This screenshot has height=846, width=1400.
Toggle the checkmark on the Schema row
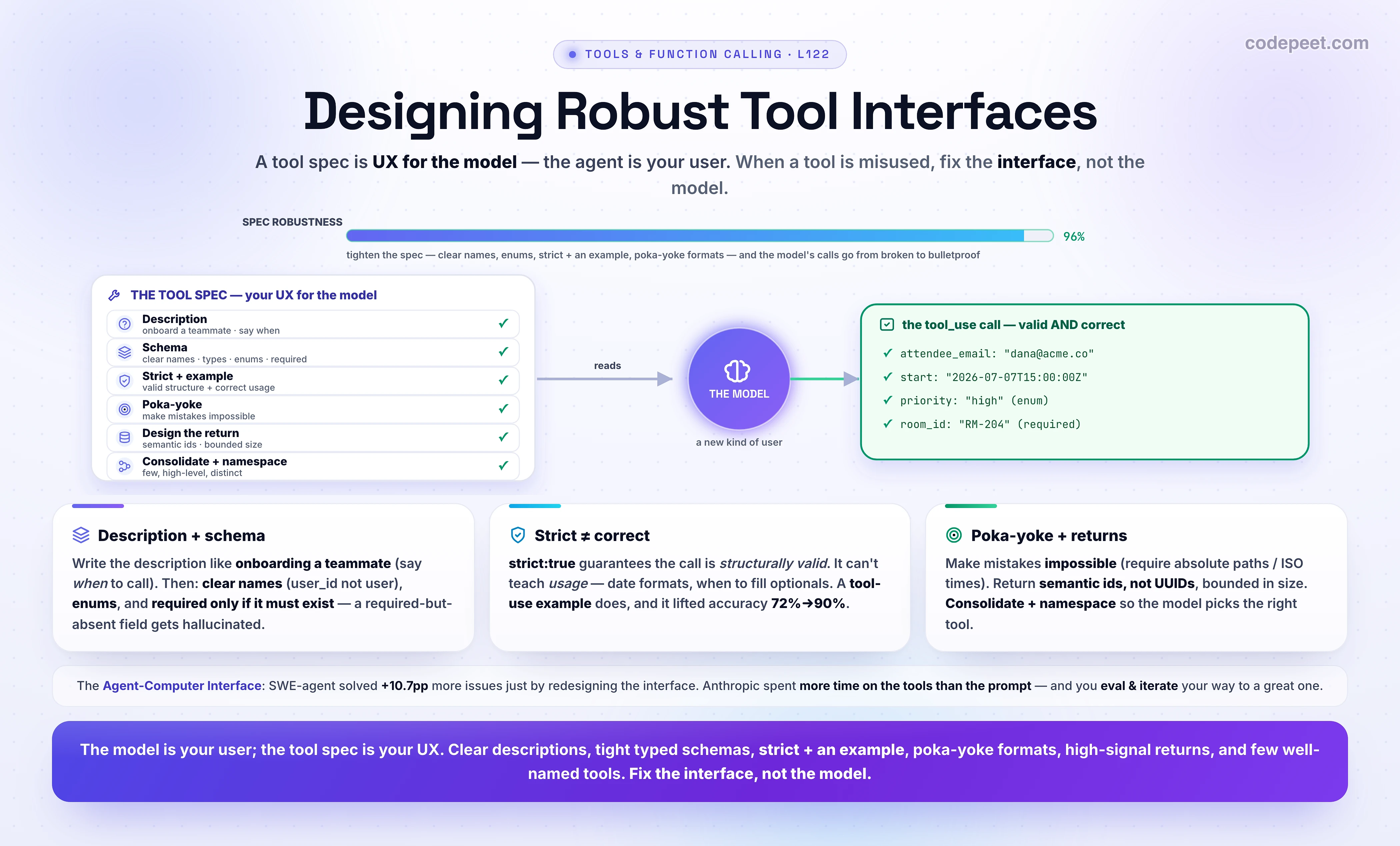[x=503, y=352]
